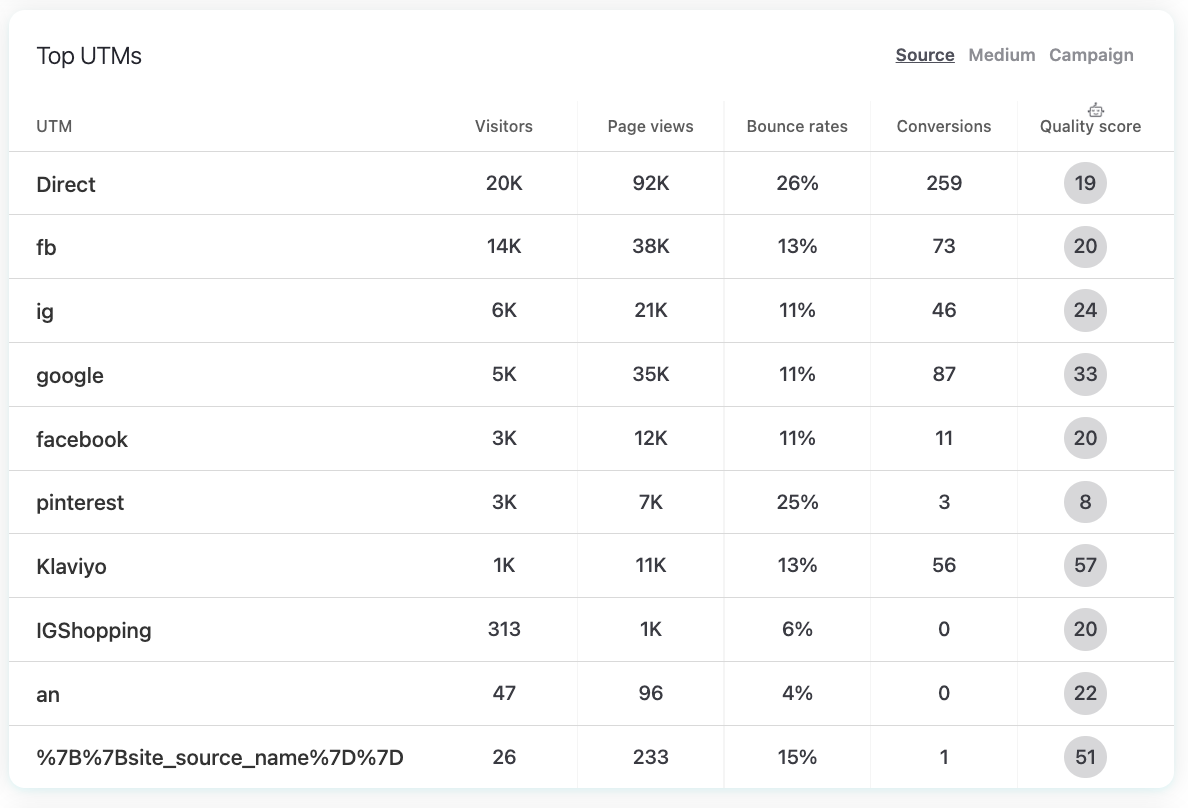1188x808 pixels.
Task: Click pinterest's quality score badge 8
Action: click(1085, 502)
